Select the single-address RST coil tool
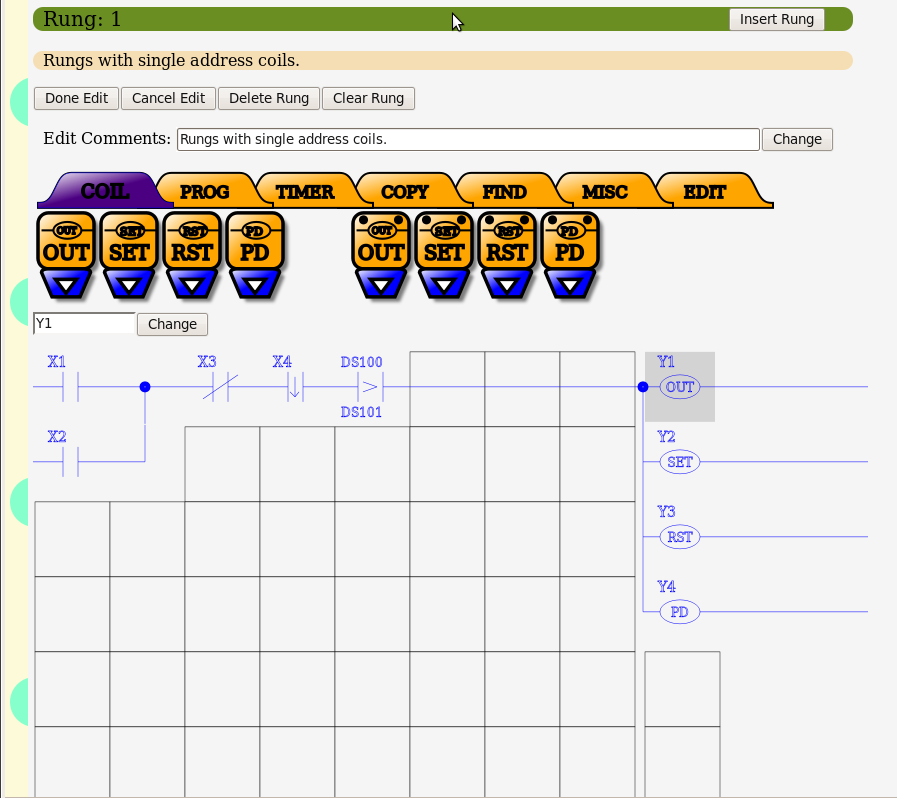This screenshot has height=798, width=897. pyautogui.click(x=192, y=243)
